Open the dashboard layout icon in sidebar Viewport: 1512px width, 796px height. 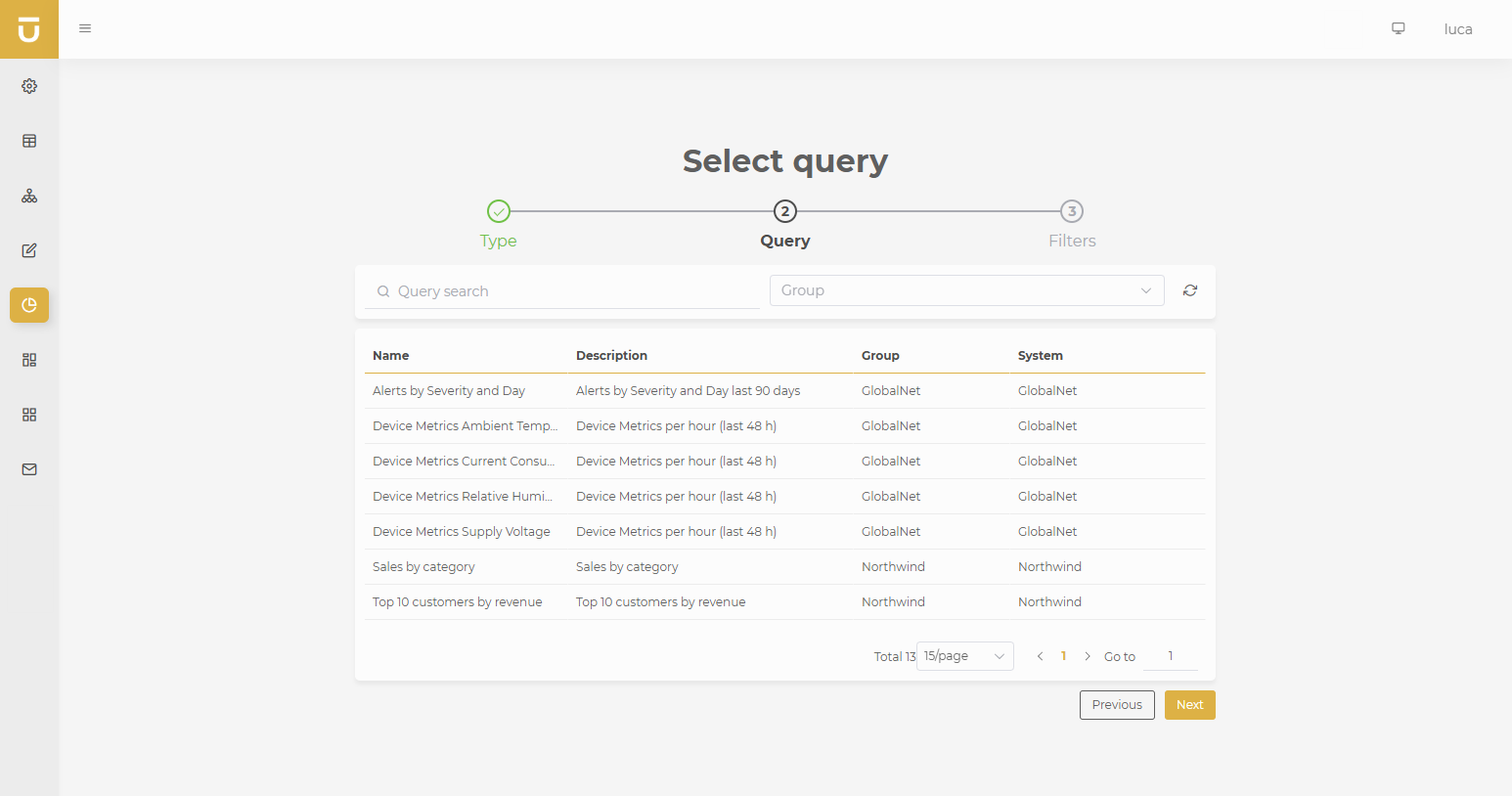pyautogui.click(x=29, y=360)
